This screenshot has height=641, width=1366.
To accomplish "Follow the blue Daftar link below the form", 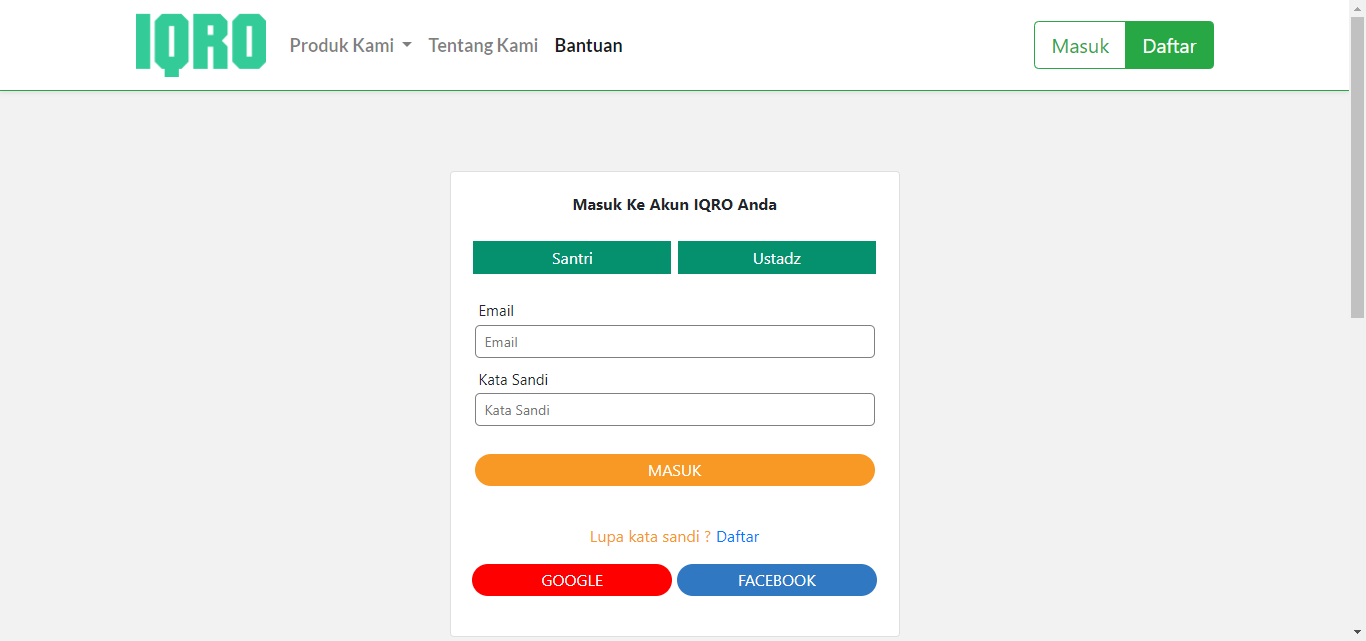I will (738, 537).
